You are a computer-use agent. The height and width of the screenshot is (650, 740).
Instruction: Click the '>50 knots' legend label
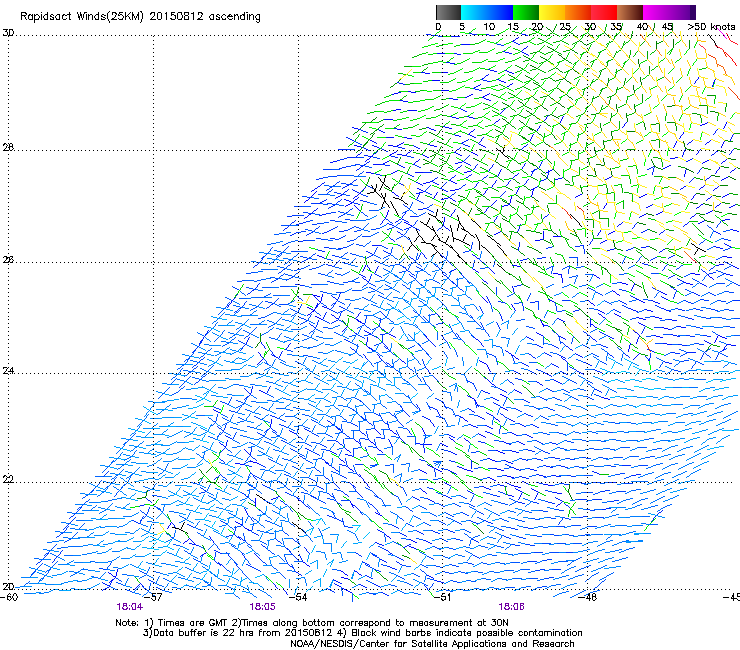point(711,26)
